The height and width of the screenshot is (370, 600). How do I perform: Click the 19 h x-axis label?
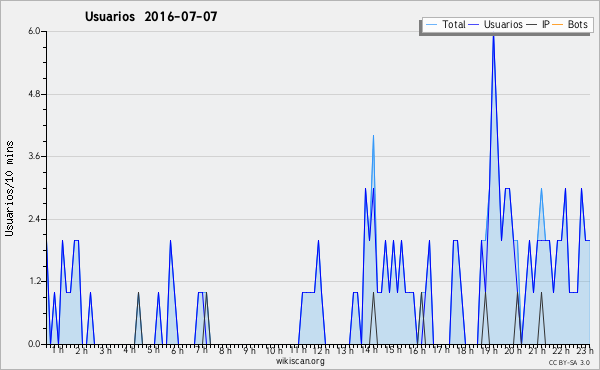tap(489, 350)
